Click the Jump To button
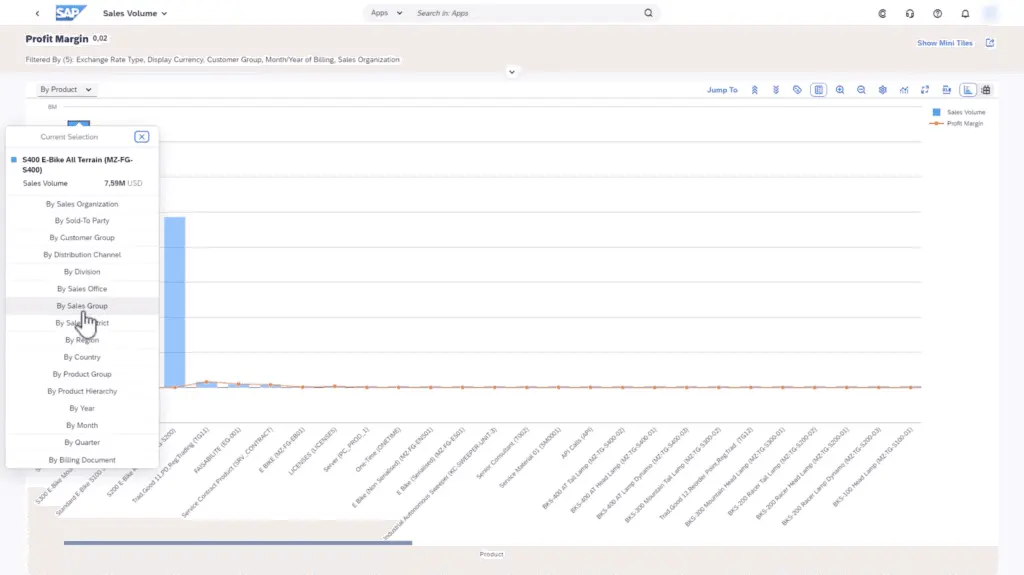This screenshot has height=575, width=1024. pos(722,90)
